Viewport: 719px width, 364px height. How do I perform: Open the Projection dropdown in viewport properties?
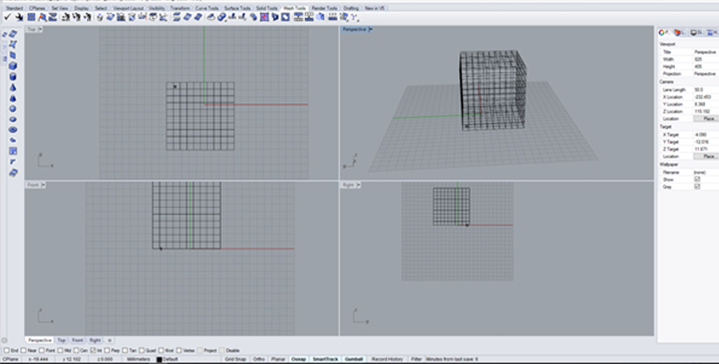tap(705, 74)
